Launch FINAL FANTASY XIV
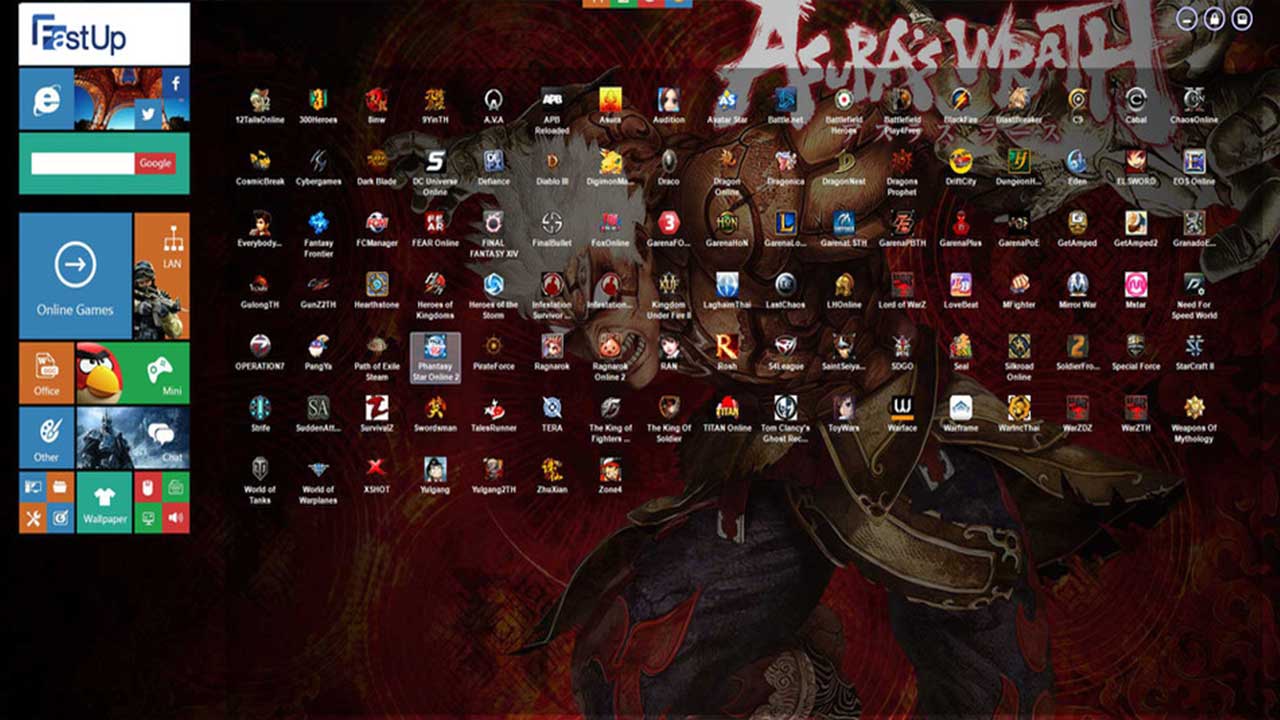Image resolution: width=1280 pixels, height=720 pixels. pyautogui.click(x=493, y=223)
